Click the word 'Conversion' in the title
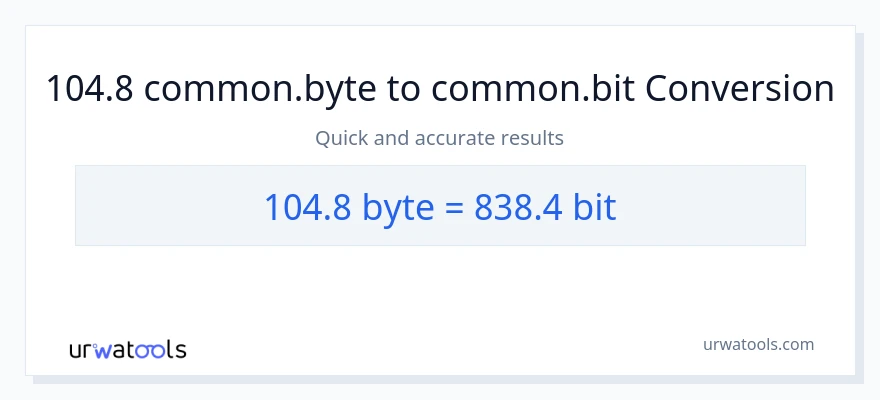Viewport: 880px width, 400px height. 740,89
